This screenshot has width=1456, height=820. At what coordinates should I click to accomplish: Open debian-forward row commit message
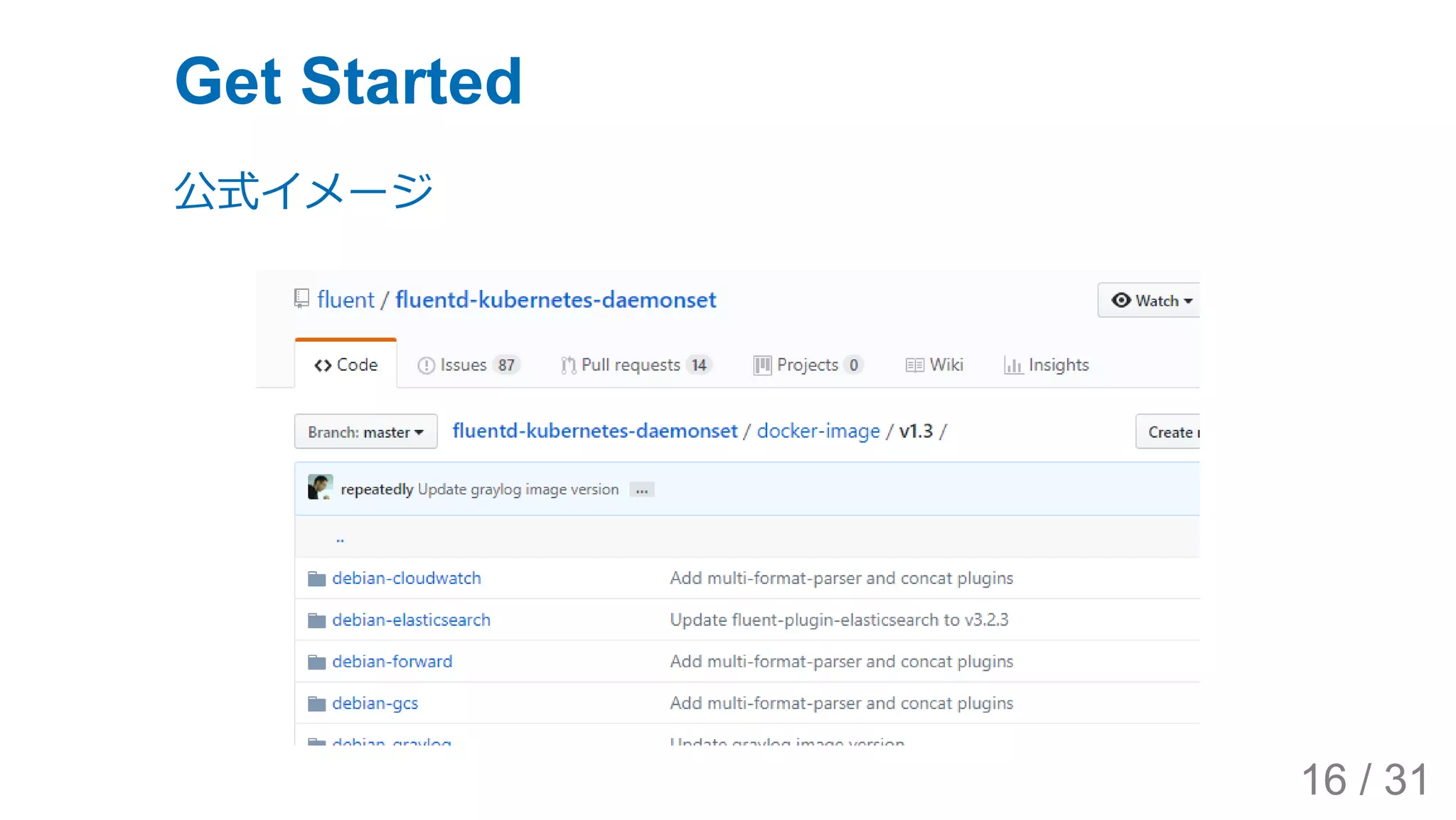(842, 662)
